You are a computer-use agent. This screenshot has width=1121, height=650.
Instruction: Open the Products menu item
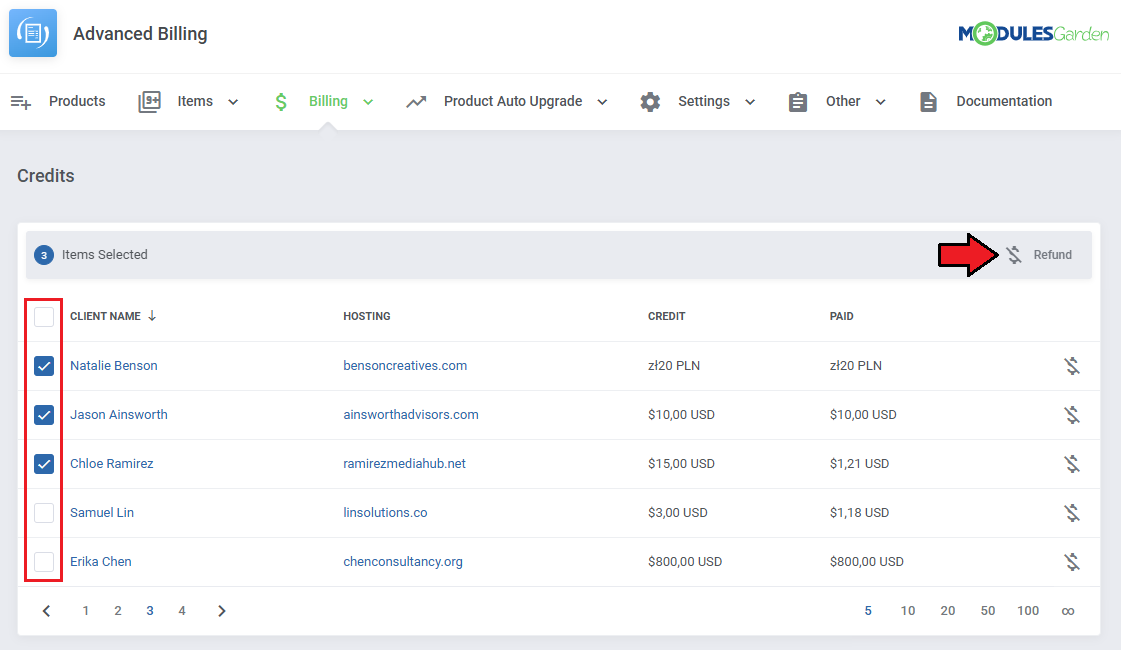(77, 102)
